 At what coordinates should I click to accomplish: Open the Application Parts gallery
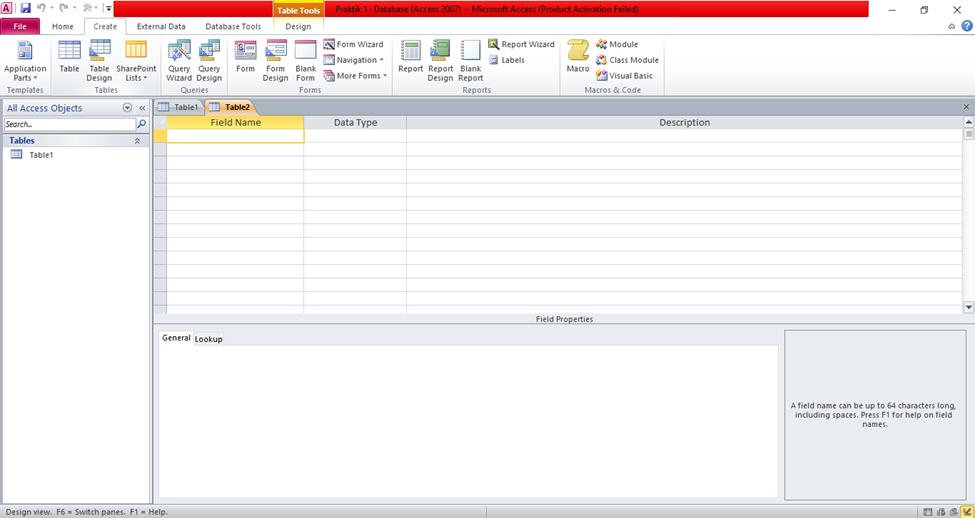click(25, 61)
